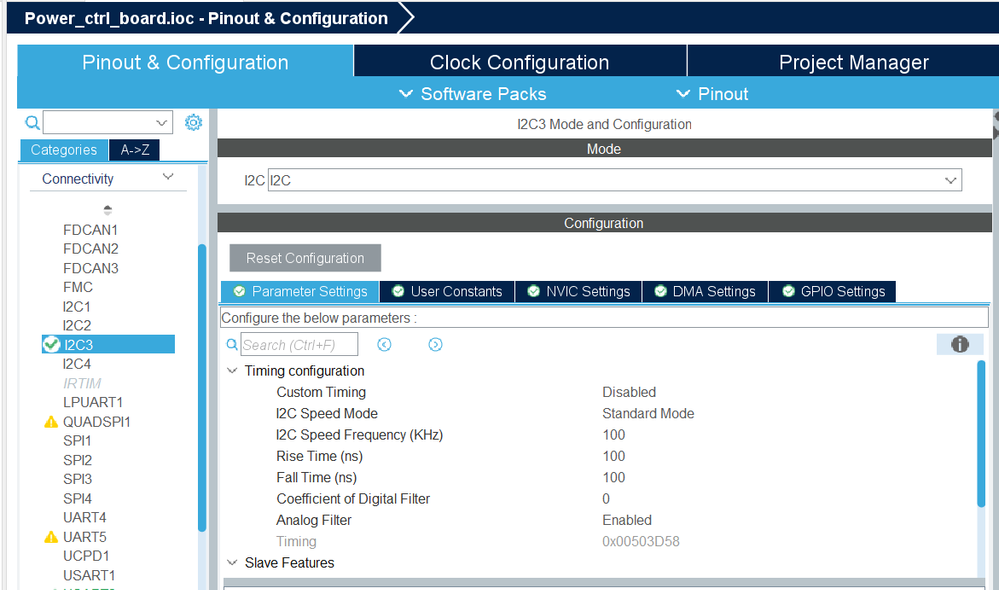This screenshot has width=999, height=590.
Task: Open the Software Packs menu
Action: [473, 94]
